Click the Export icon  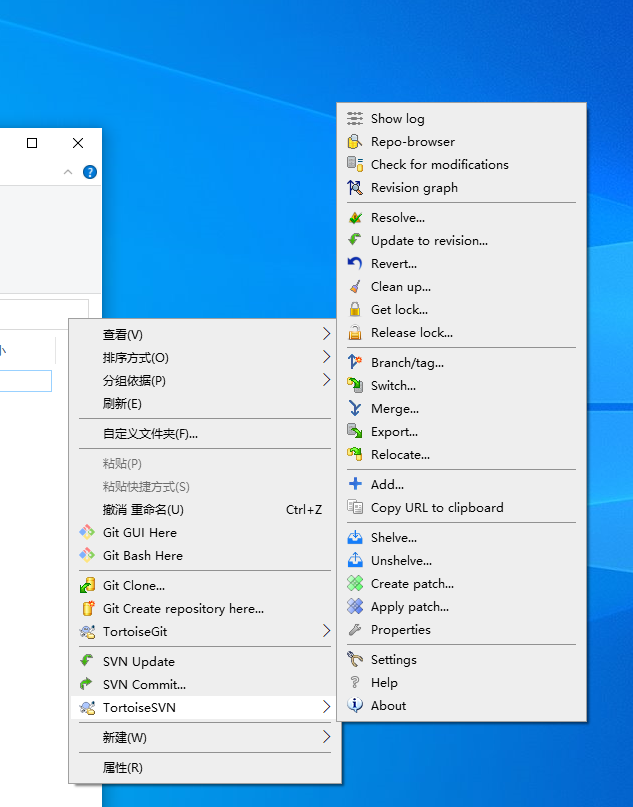point(355,431)
